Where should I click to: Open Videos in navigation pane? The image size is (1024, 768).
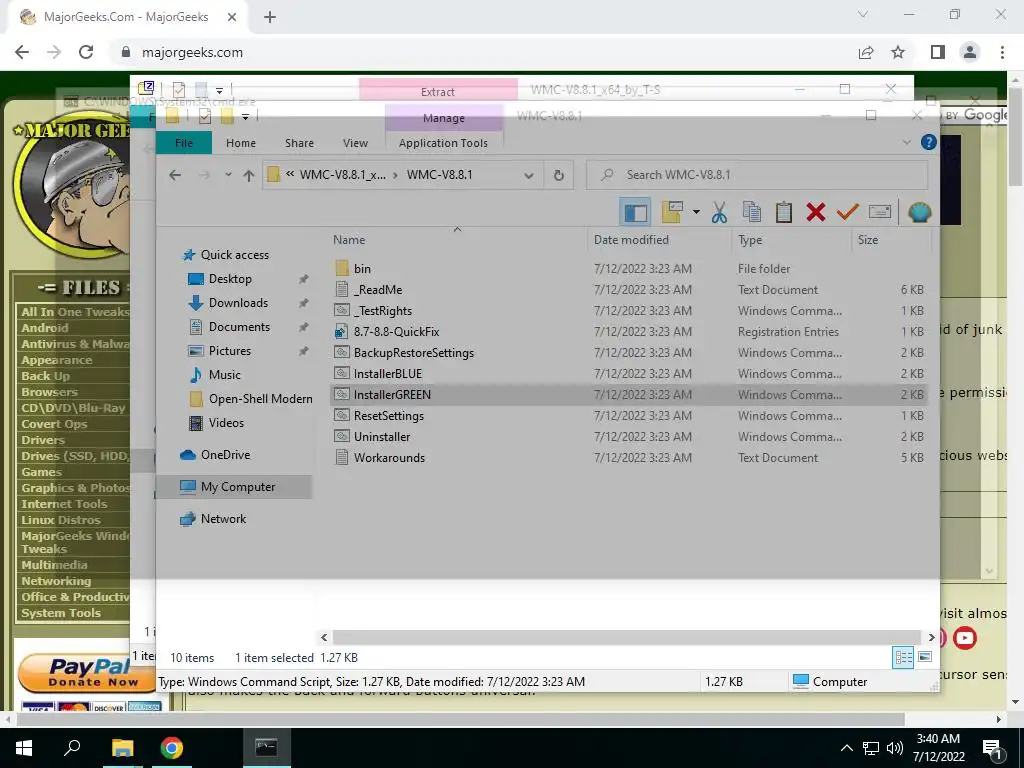pos(226,423)
